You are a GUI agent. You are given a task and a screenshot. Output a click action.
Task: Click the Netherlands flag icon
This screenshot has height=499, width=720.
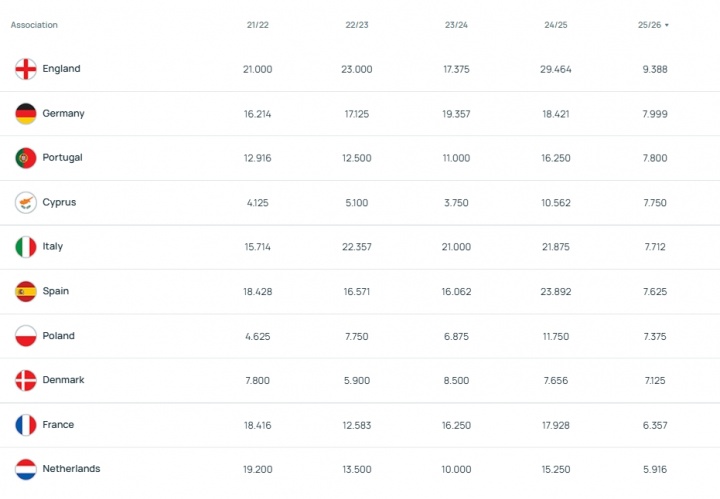(x=26, y=469)
